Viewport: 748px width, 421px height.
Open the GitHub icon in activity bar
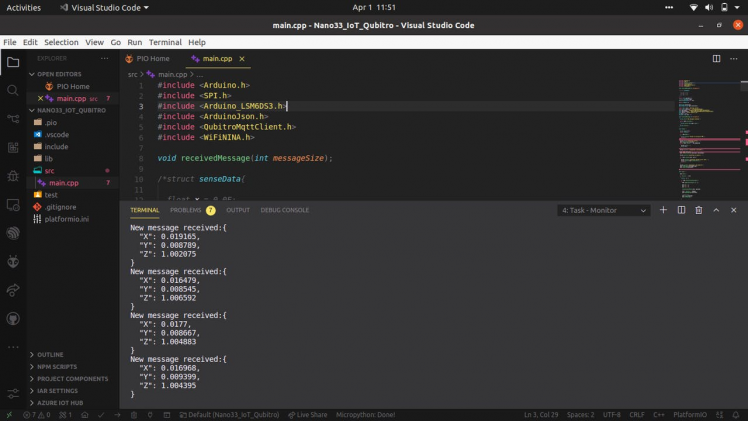coord(13,319)
